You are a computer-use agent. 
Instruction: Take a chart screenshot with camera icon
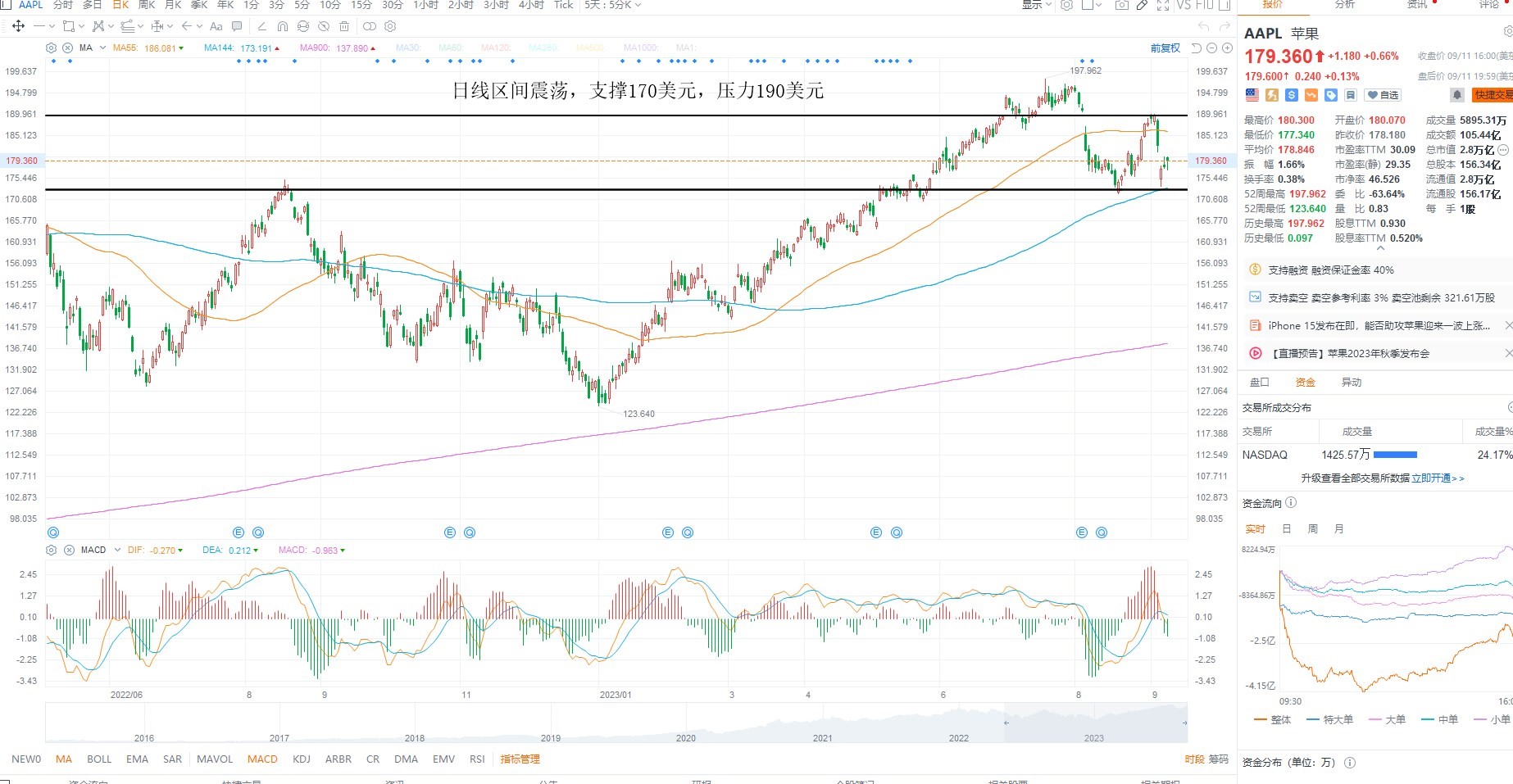pyautogui.click(x=1122, y=5)
